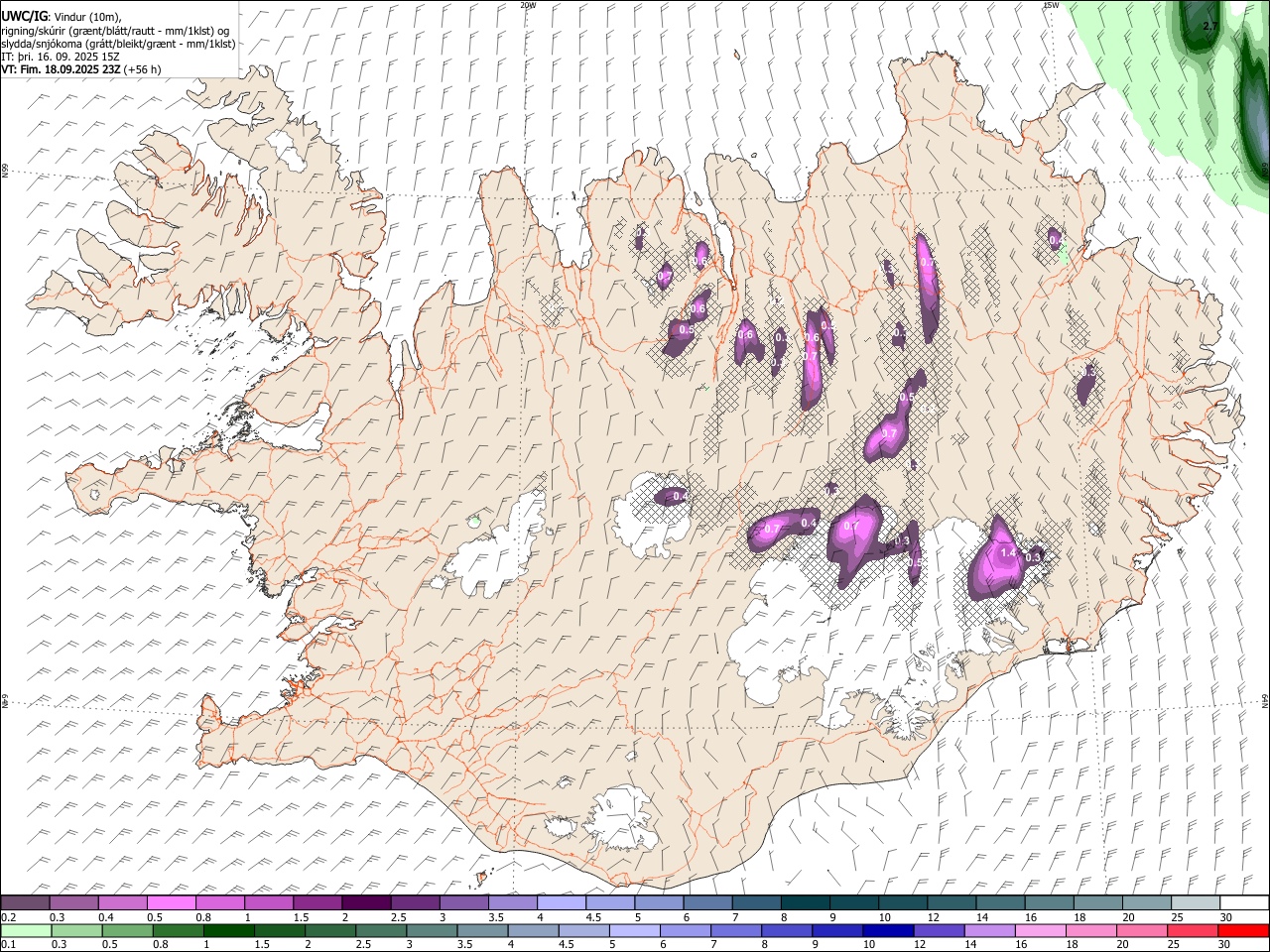Click the 'Vindur (10m)' label
The image size is (1270, 952).
point(87,17)
